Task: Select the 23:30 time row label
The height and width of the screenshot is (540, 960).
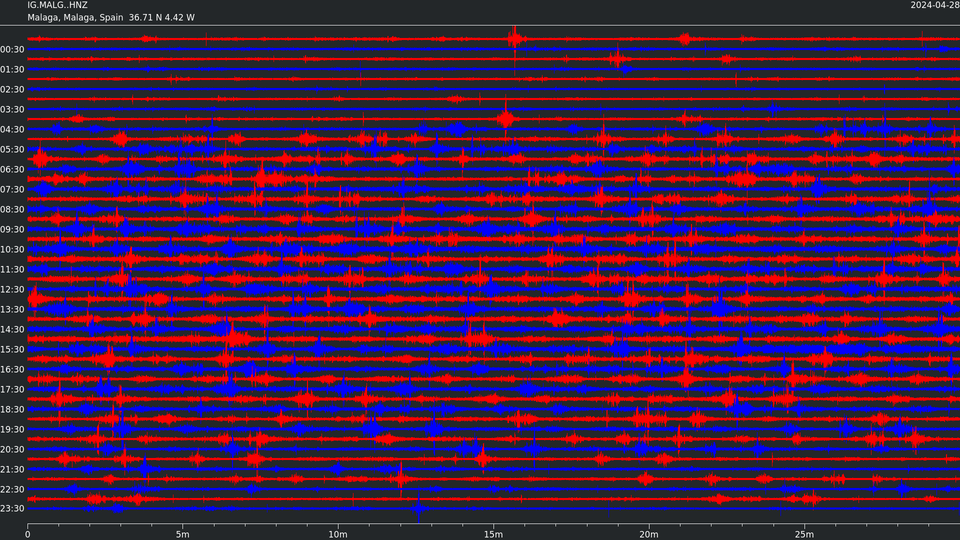Action: (12, 509)
